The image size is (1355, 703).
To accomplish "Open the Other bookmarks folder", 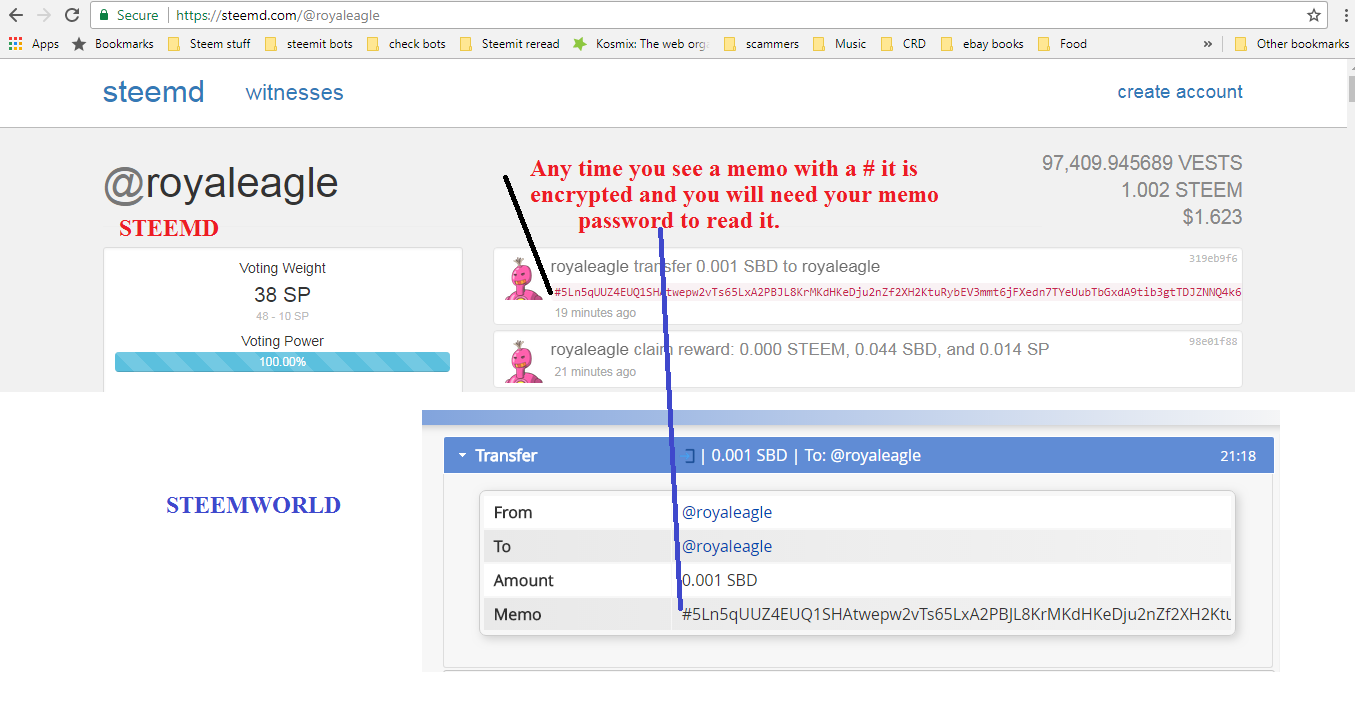I will 1292,44.
